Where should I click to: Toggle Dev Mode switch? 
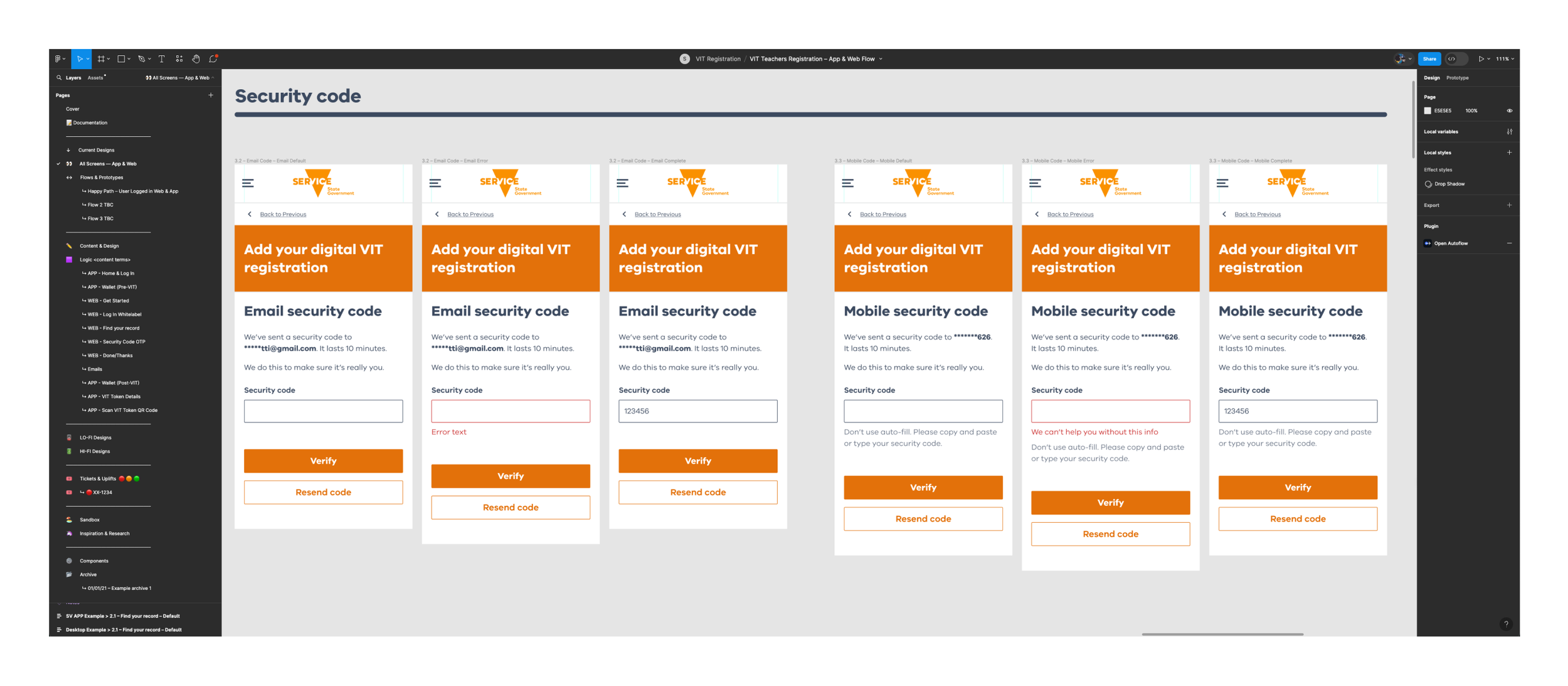(1456, 59)
